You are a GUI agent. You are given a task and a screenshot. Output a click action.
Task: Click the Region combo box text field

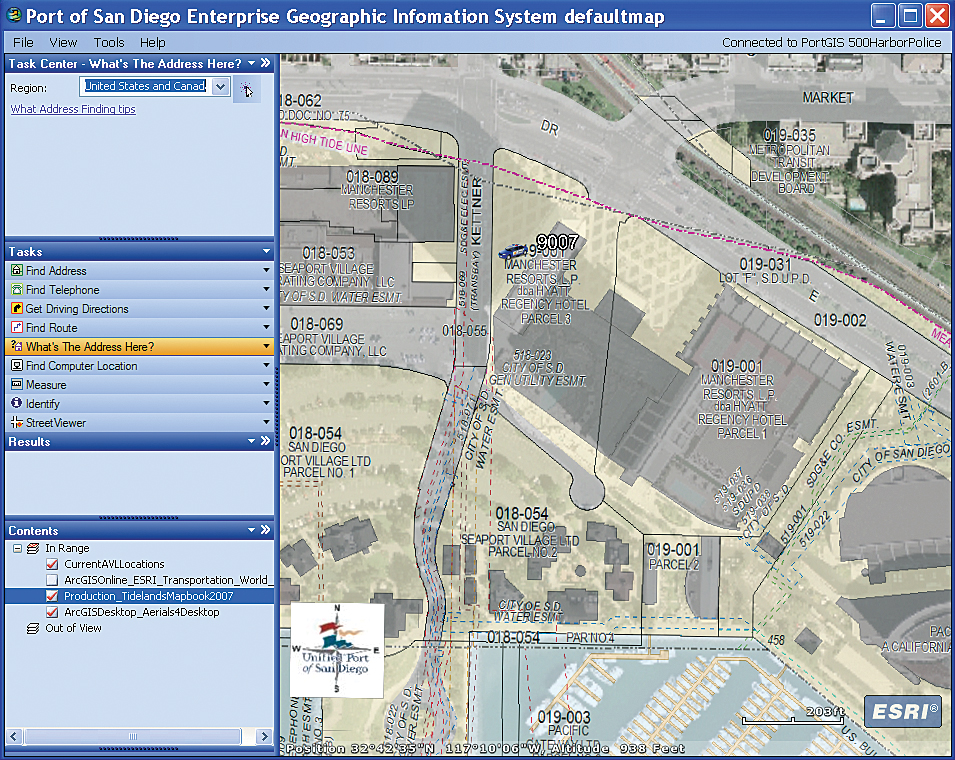click(x=146, y=86)
